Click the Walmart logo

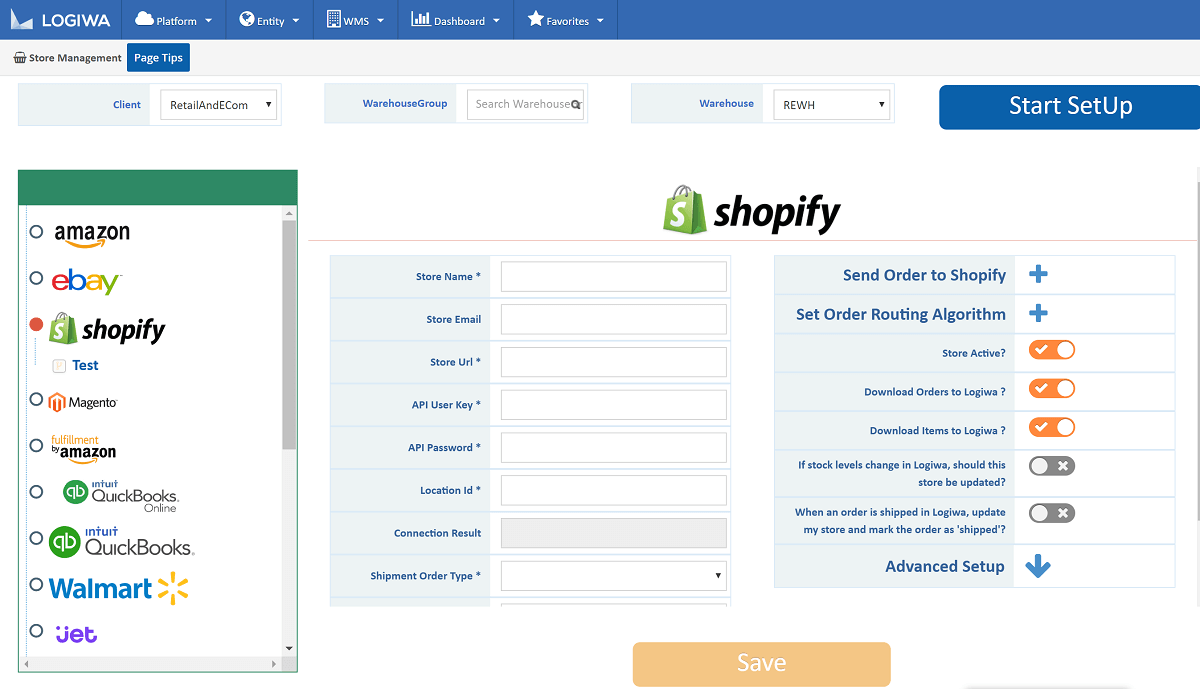pos(119,588)
